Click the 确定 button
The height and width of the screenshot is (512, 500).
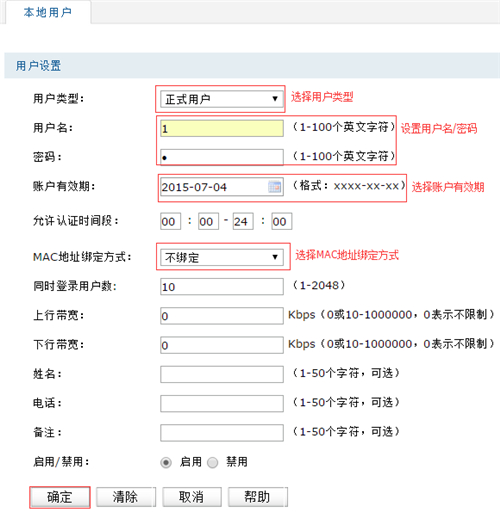point(60,497)
